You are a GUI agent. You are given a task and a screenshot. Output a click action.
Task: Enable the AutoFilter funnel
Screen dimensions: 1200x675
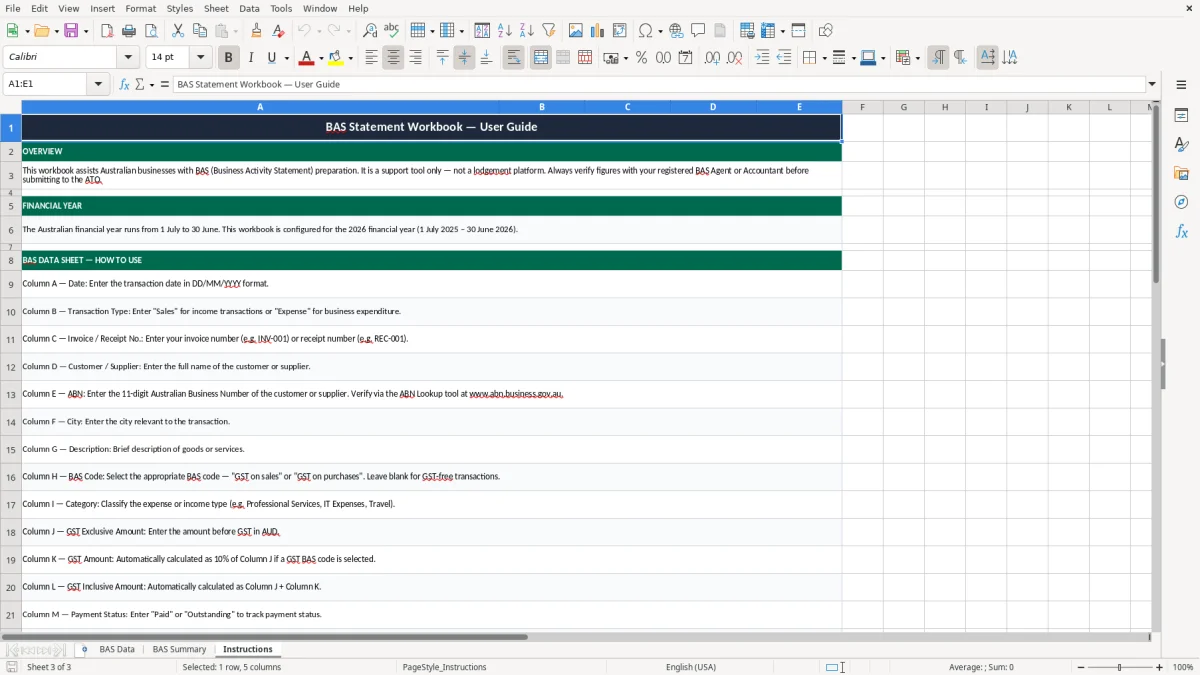(x=549, y=31)
